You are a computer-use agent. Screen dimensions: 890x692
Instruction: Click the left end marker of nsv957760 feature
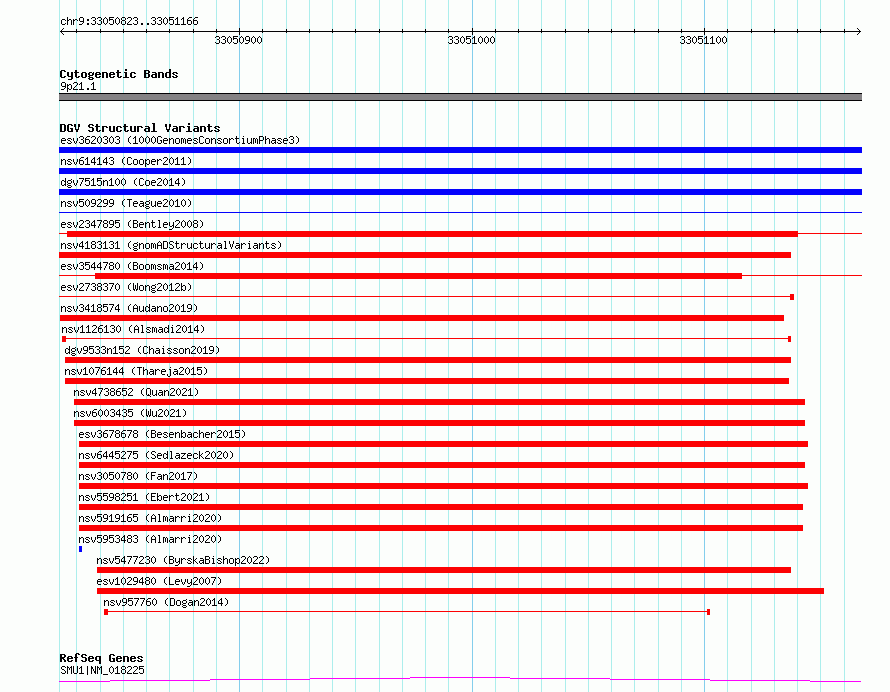point(106,612)
